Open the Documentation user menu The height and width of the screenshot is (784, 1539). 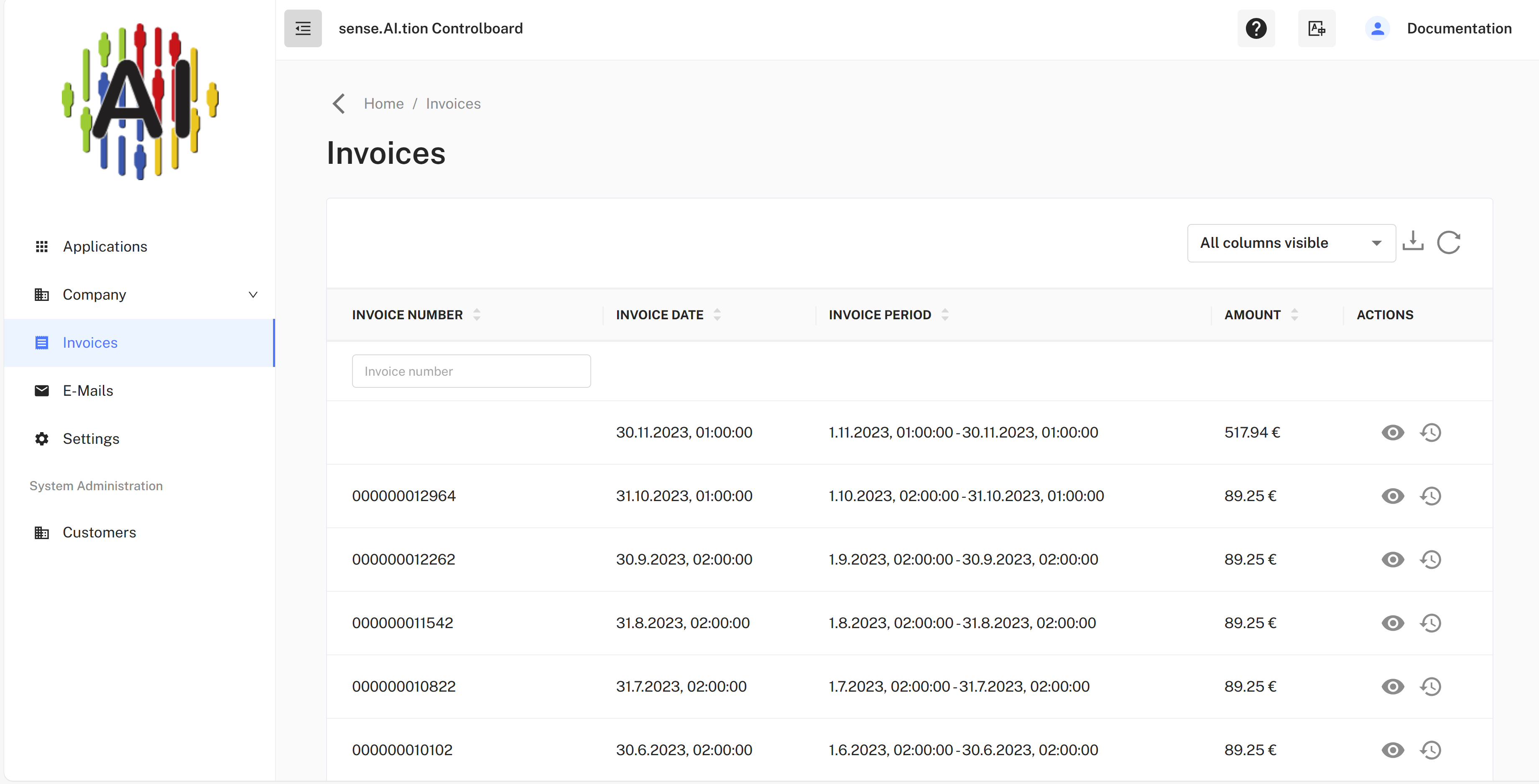1459,28
